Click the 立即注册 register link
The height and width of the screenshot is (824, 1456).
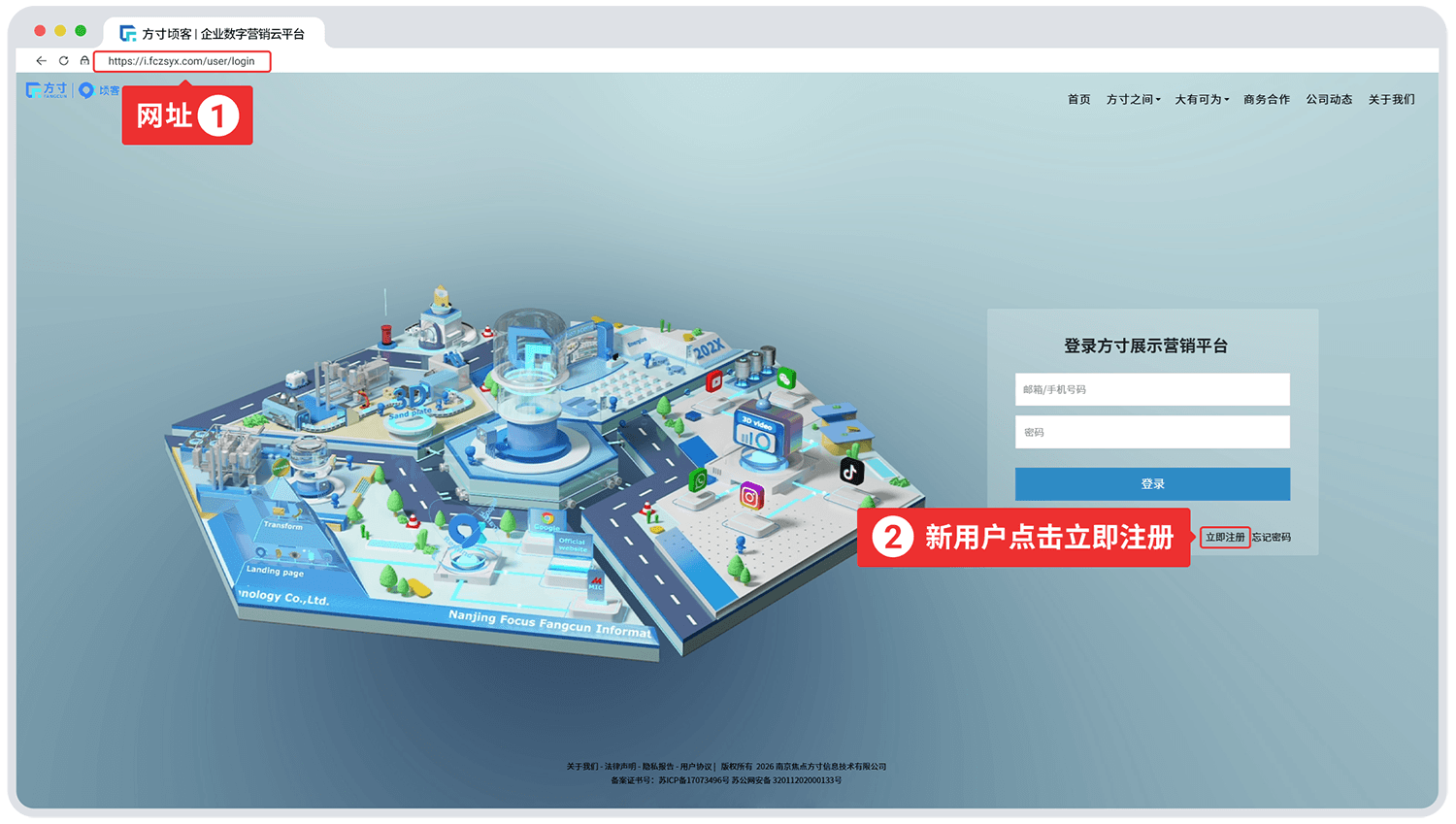[1225, 537]
